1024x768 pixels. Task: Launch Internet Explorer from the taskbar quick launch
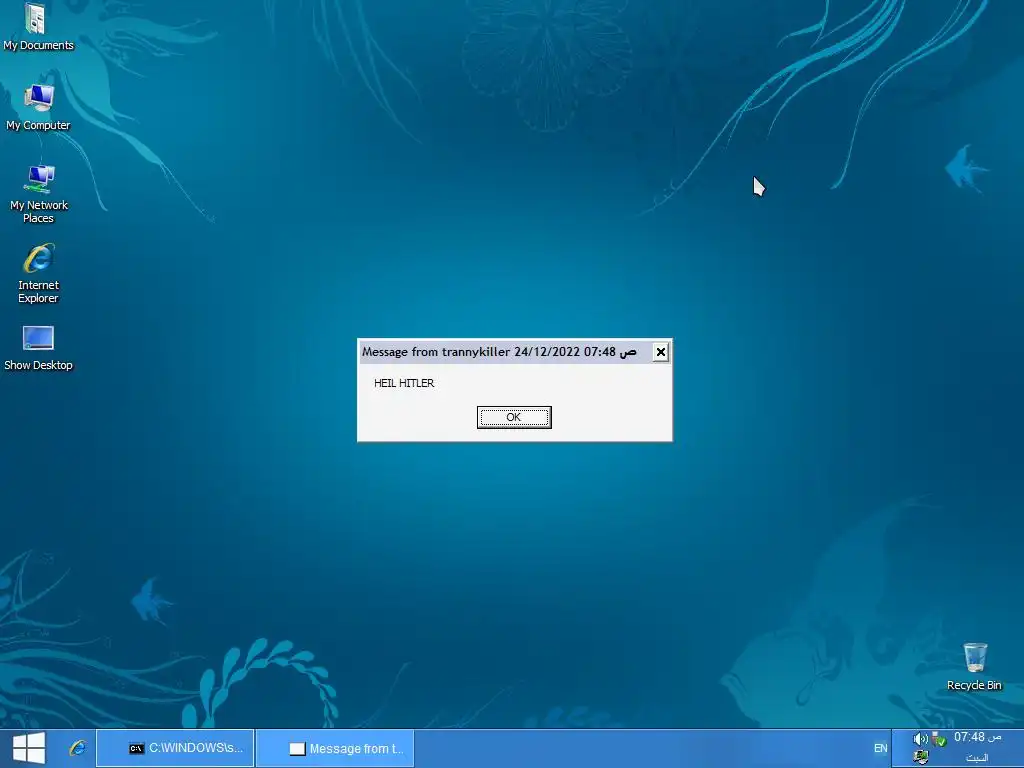[78, 748]
